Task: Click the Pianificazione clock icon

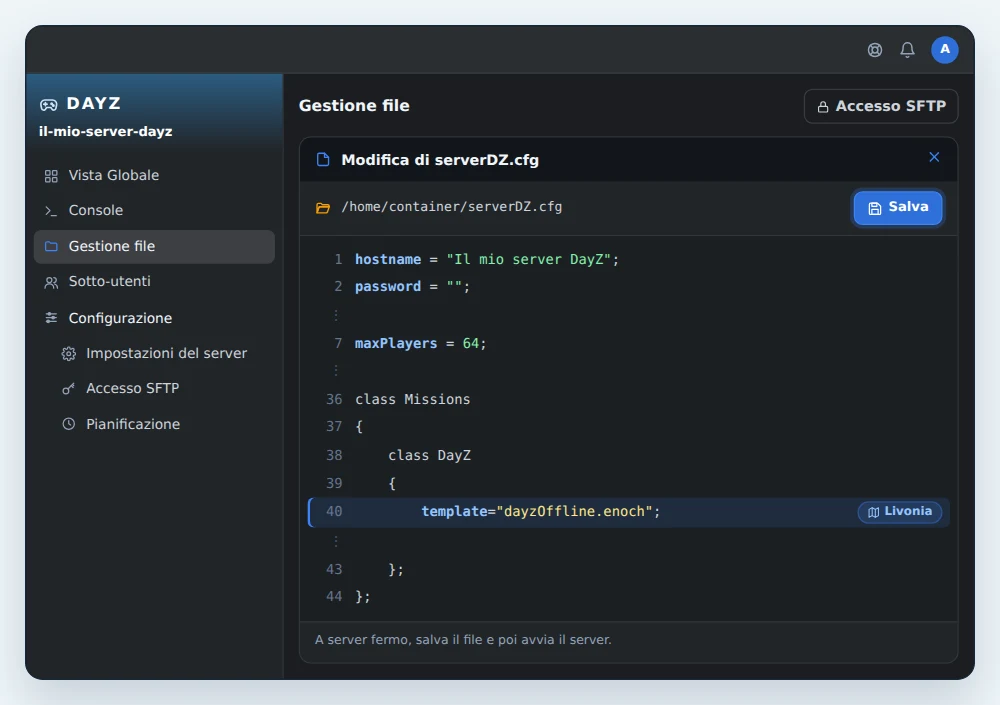Action: point(69,424)
